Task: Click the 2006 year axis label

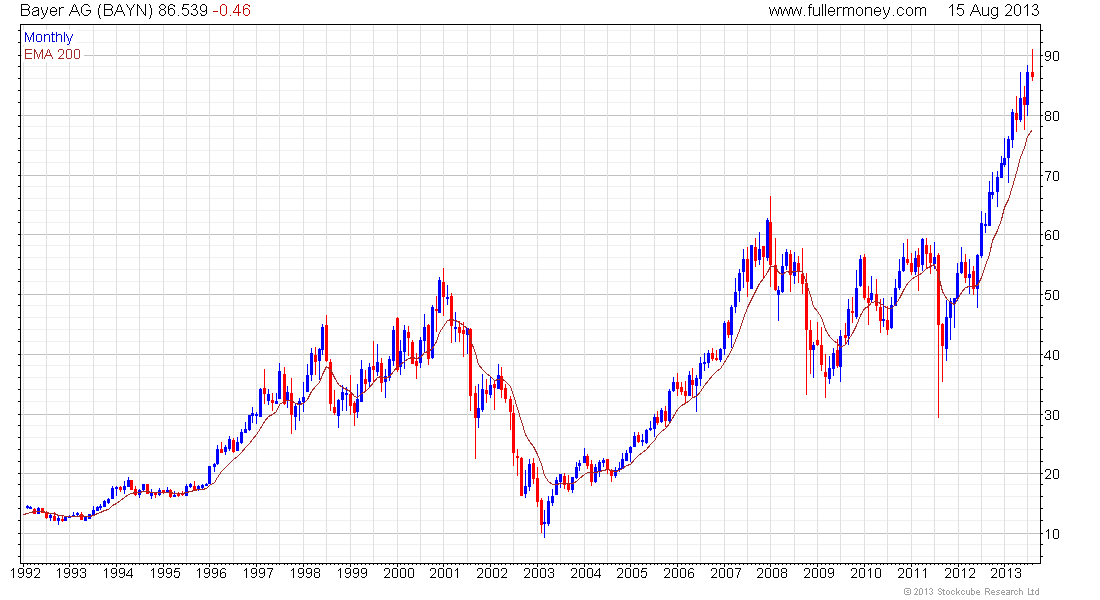Action: [x=679, y=573]
